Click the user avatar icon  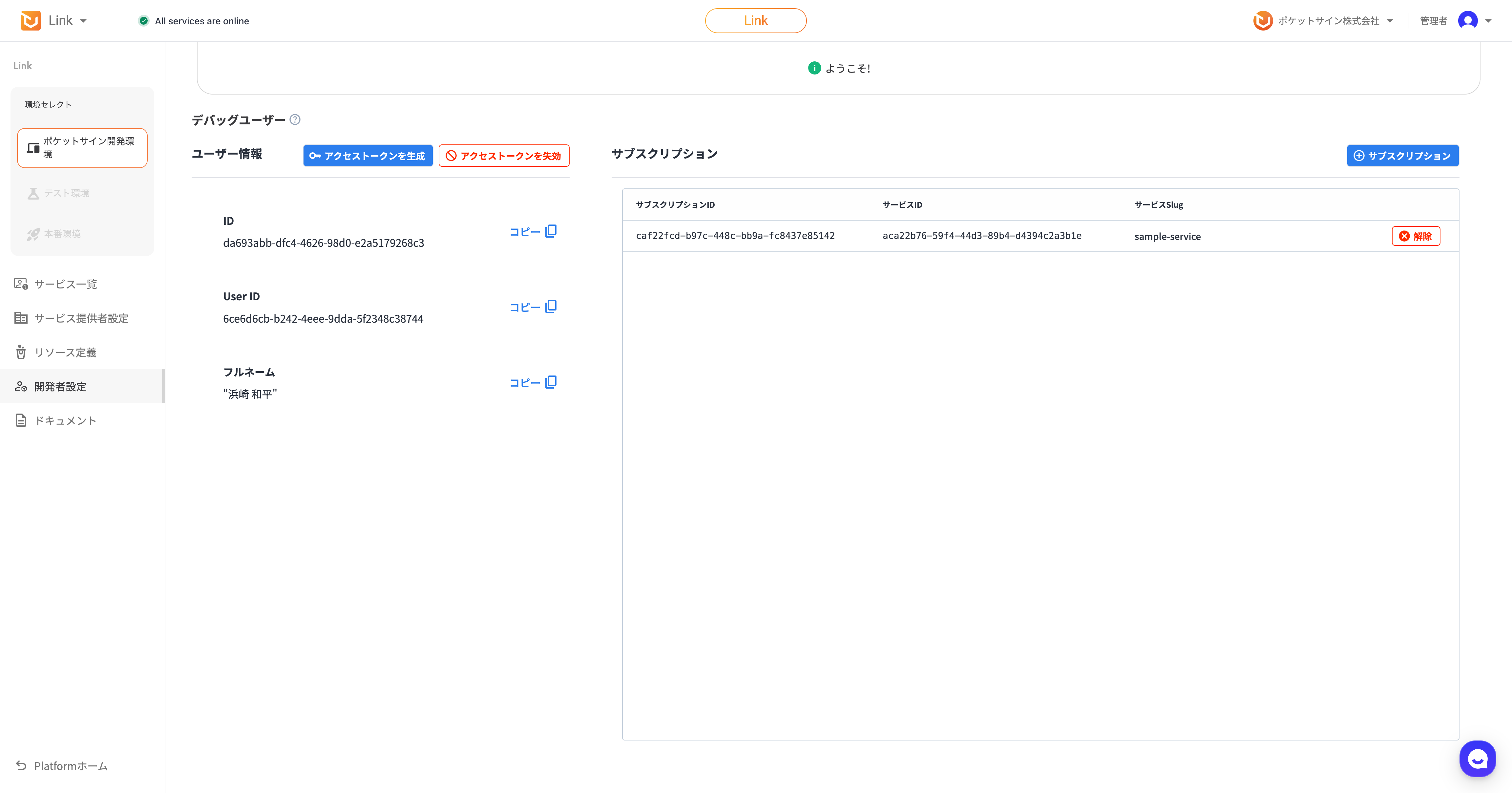tap(1467, 21)
